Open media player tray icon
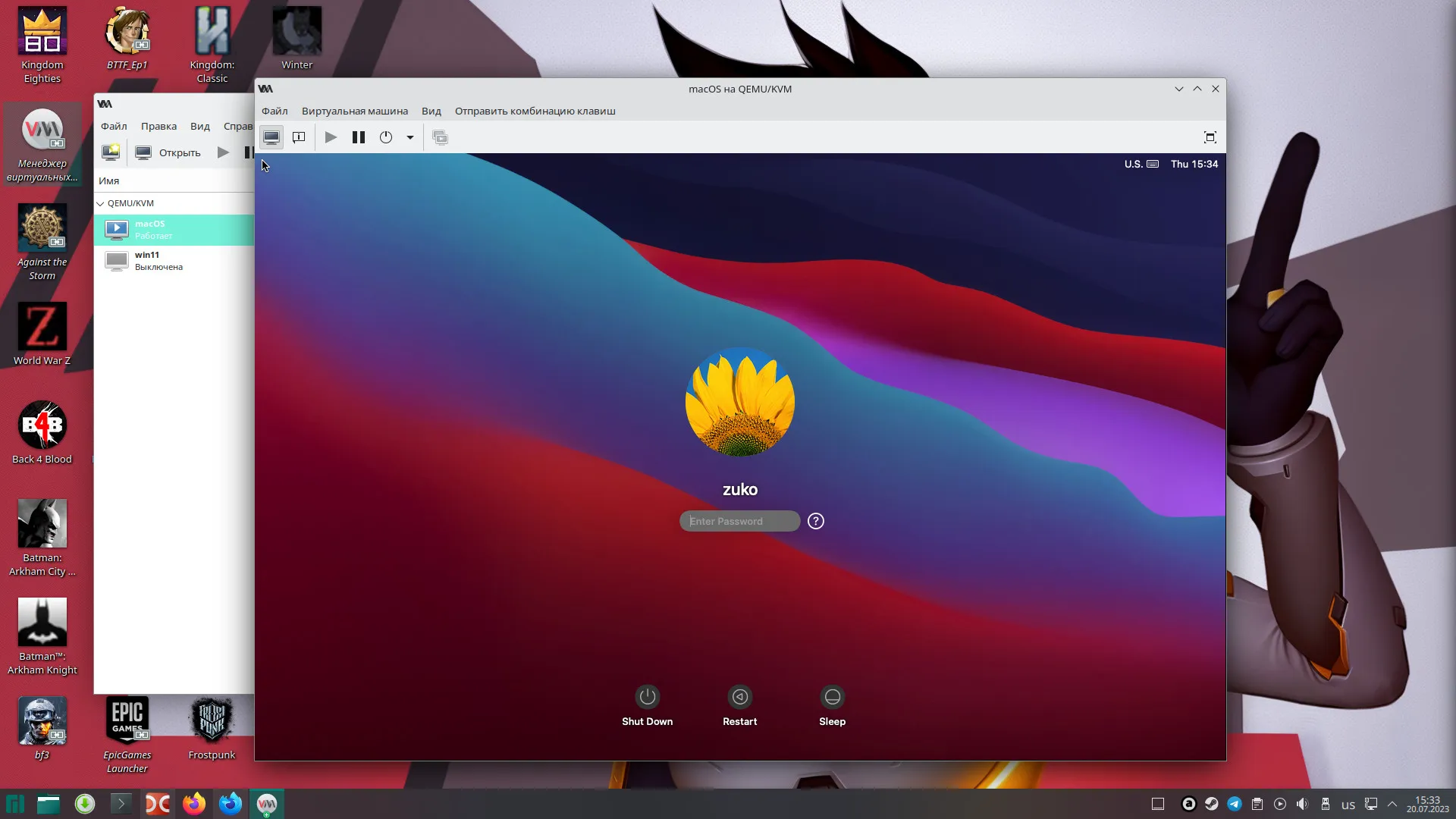This screenshot has width=1456, height=819. pyautogui.click(x=1280, y=805)
